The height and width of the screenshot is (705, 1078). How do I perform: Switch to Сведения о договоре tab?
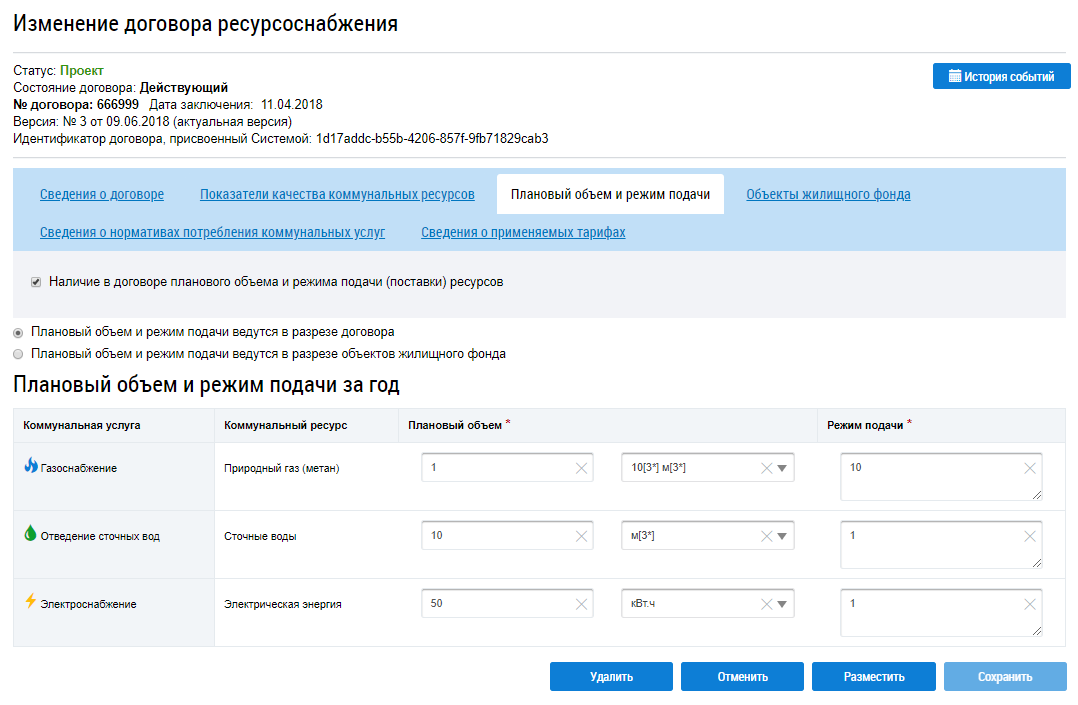102,195
